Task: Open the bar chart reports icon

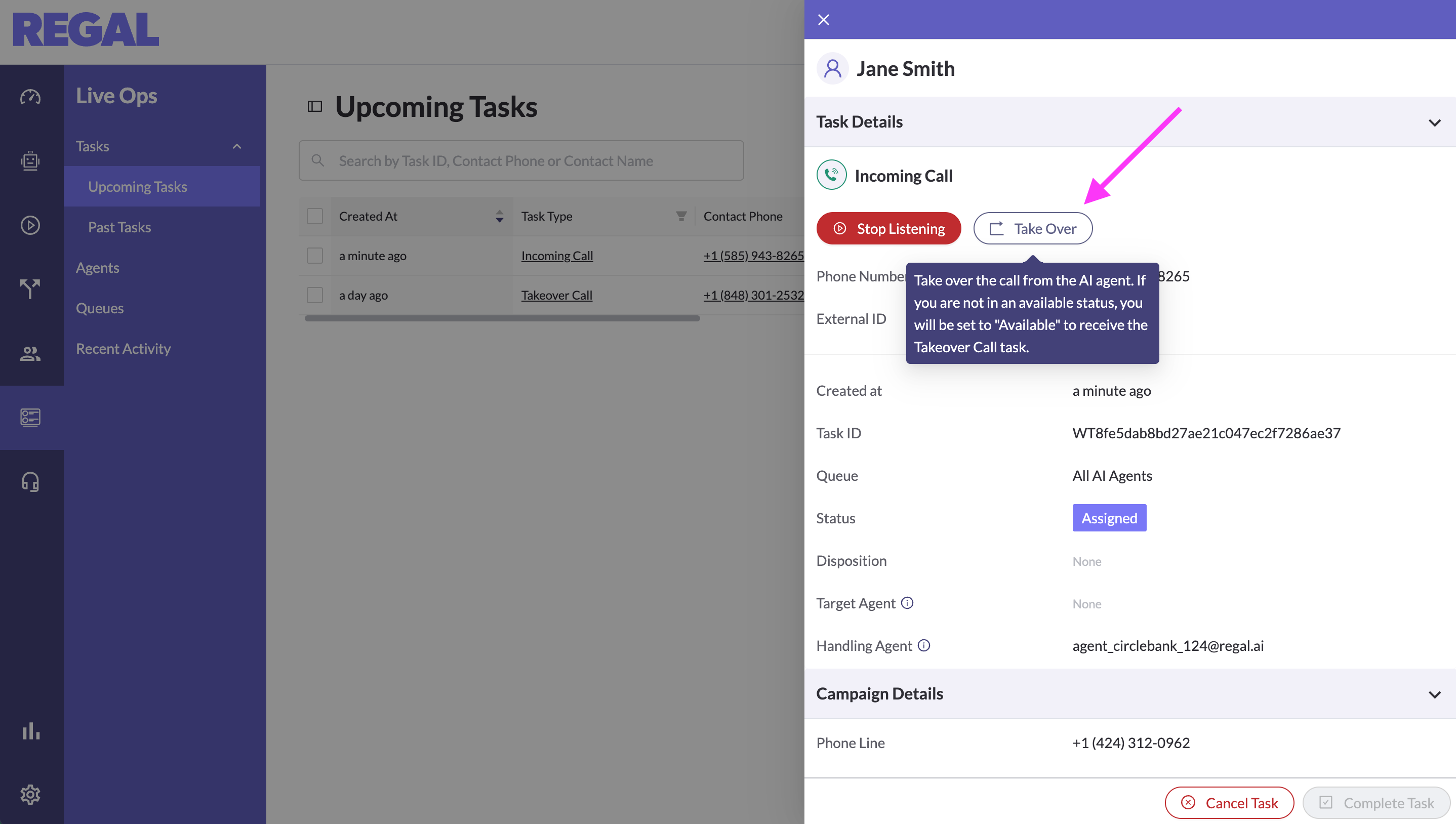Action: point(30,731)
